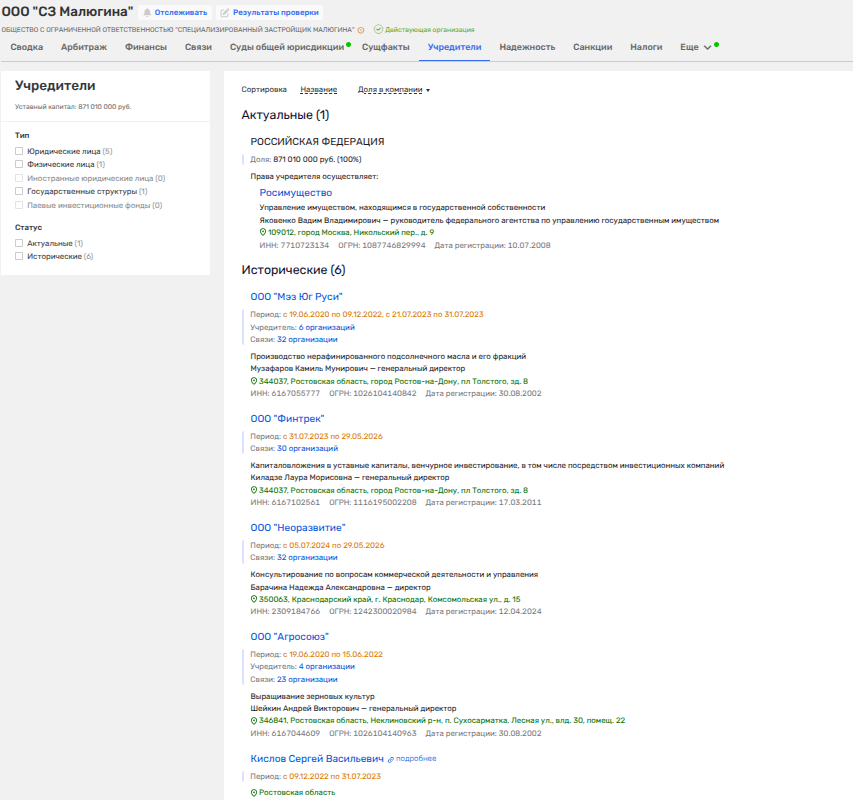Click the ИНН: 7710723134 value
This screenshot has width=853, height=800.
pyautogui.click(x=294, y=245)
